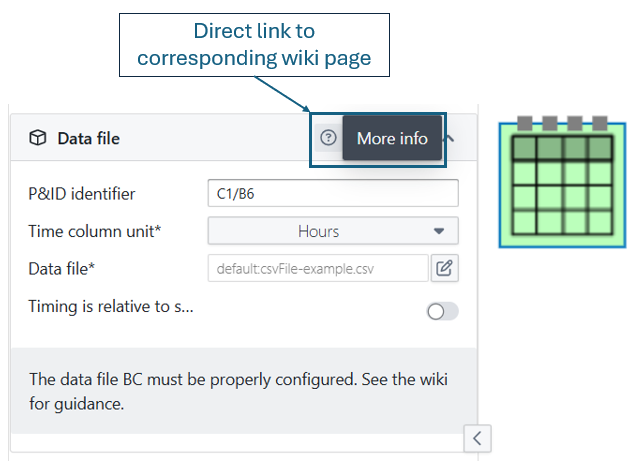Enable the Timing is relative toggle

[442, 311]
